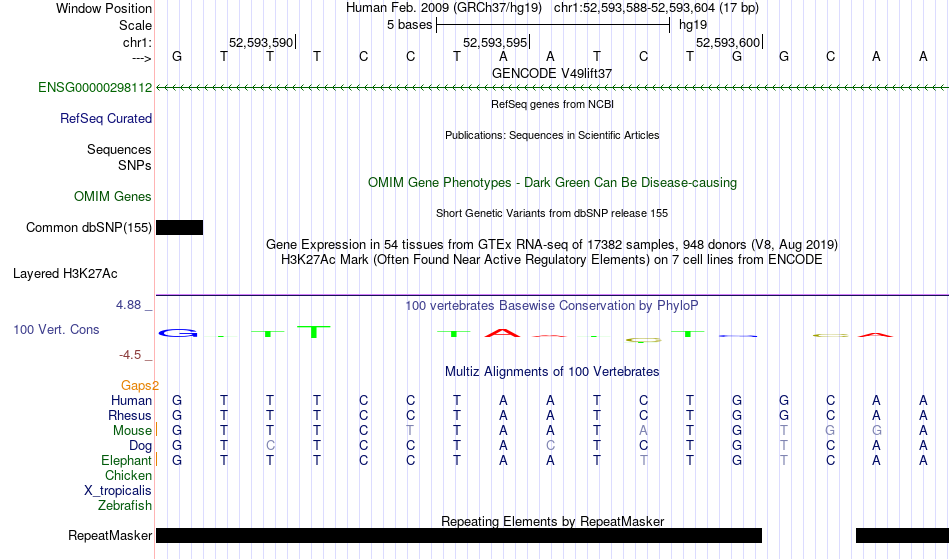Open the 100 Vert. Cons track label
Image resolution: width=950 pixels, height=559 pixels.
(x=56, y=329)
